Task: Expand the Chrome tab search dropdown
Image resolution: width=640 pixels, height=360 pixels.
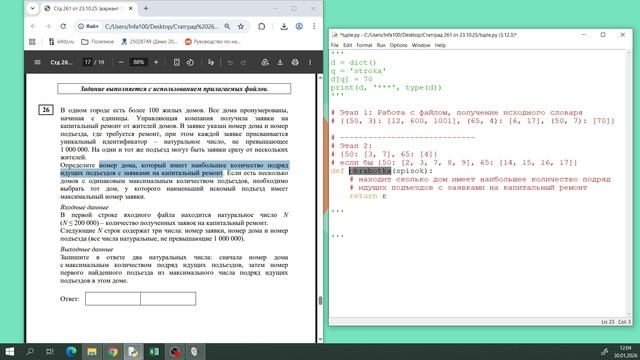Action: 32,8
